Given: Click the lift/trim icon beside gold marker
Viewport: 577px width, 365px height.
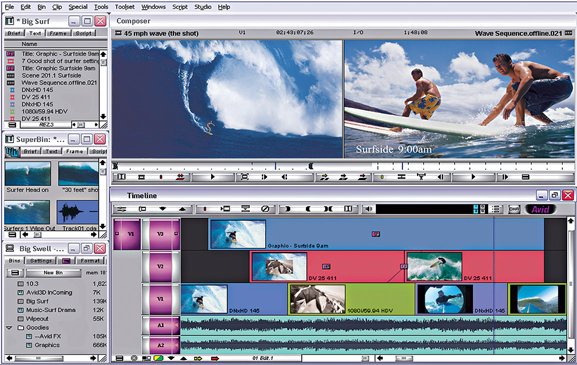Looking at the screenshot, I should pyautogui.click(x=401, y=177).
